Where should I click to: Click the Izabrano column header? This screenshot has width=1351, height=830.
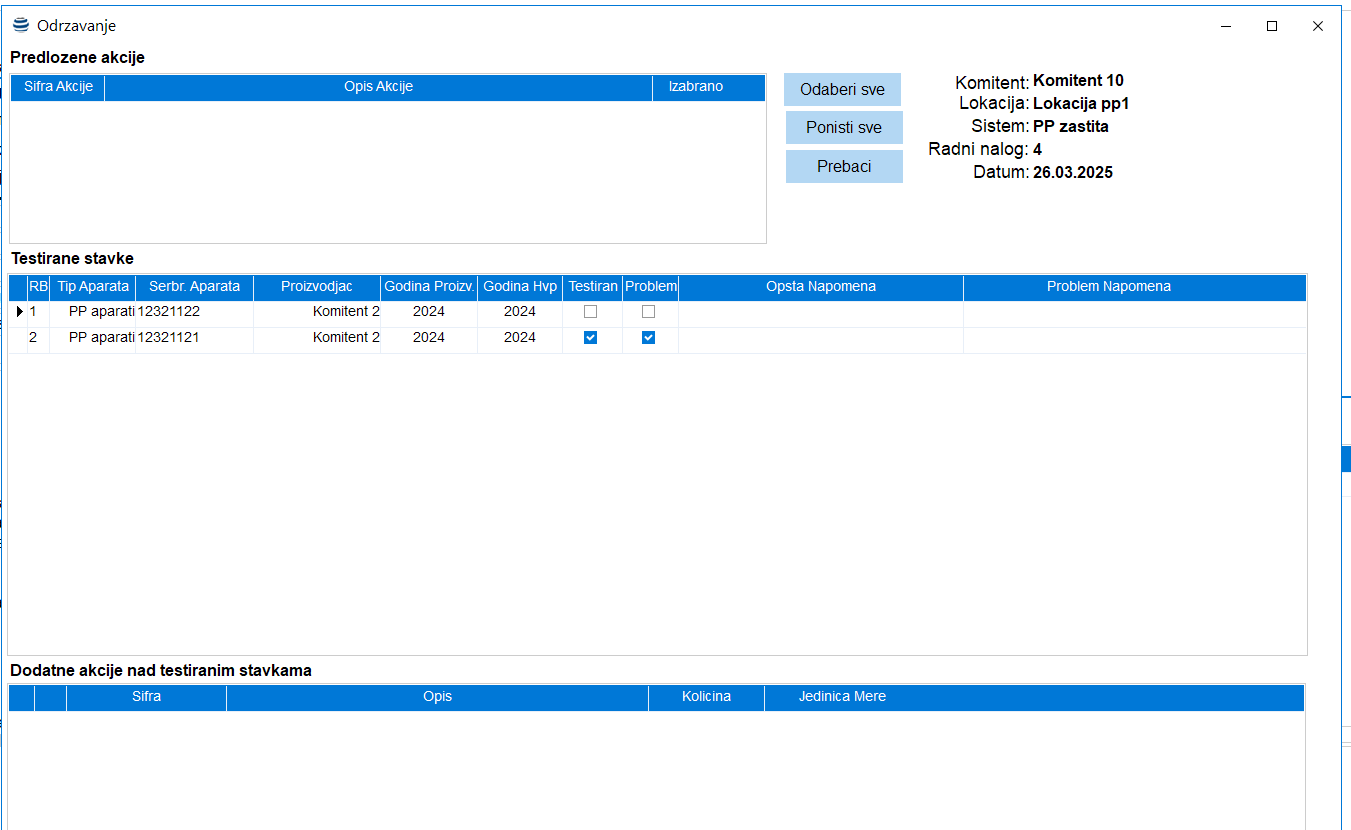click(695, 87)
